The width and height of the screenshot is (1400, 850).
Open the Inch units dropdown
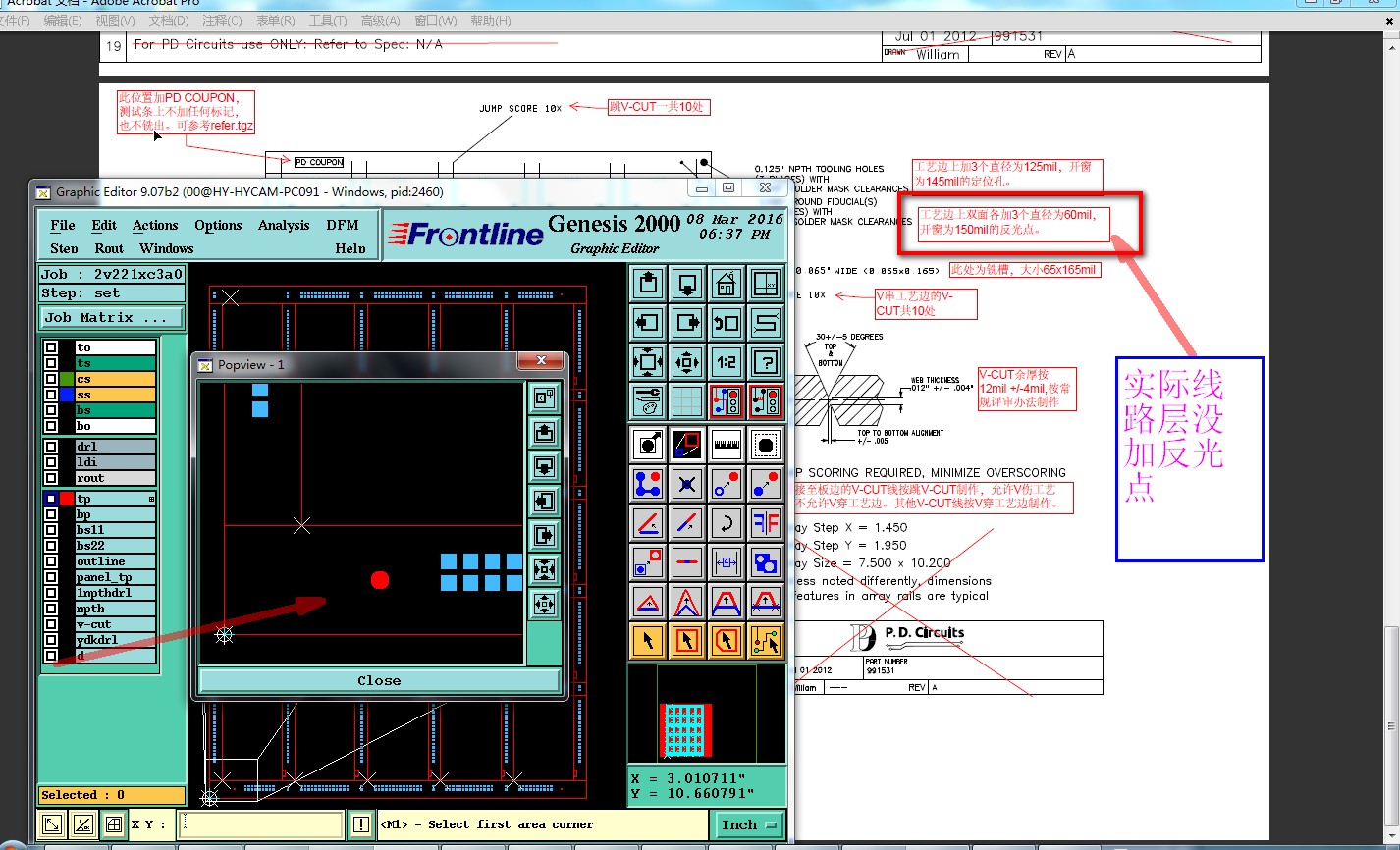click(x=750, y=824)
